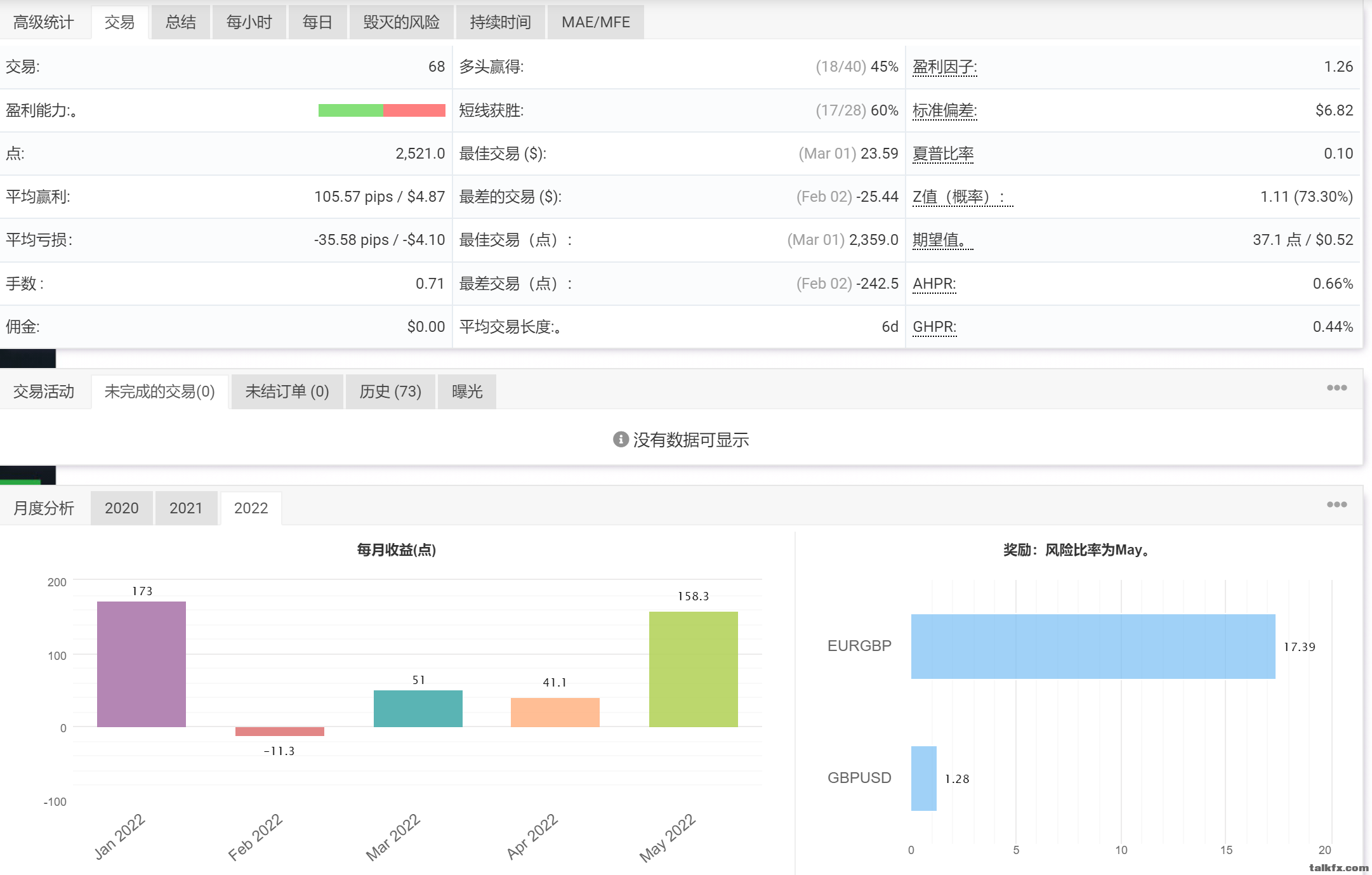Click the Feb 2022 negative bar
Viewport: 1372px width, 875px height.
click(x=280, y=732)
